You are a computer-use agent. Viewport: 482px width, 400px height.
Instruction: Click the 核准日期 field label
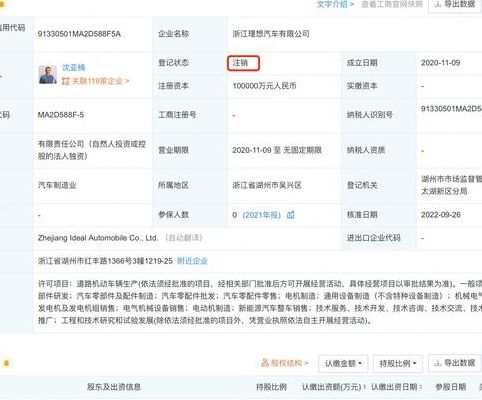[x=362, y=215]
